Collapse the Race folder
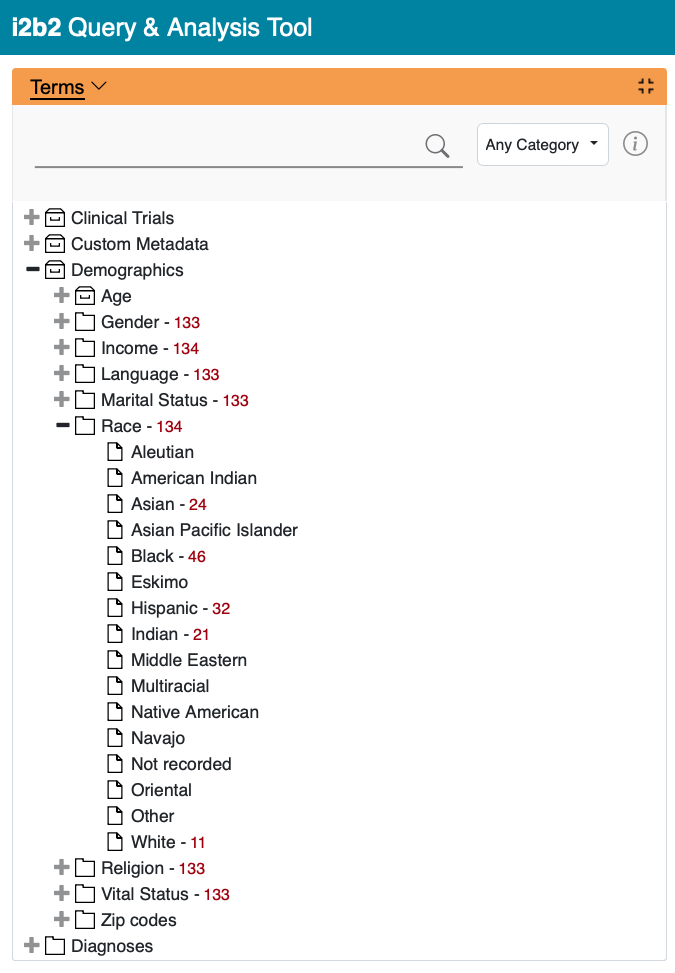The height and width of the screenshot is (973, 675). coord(62,426)
